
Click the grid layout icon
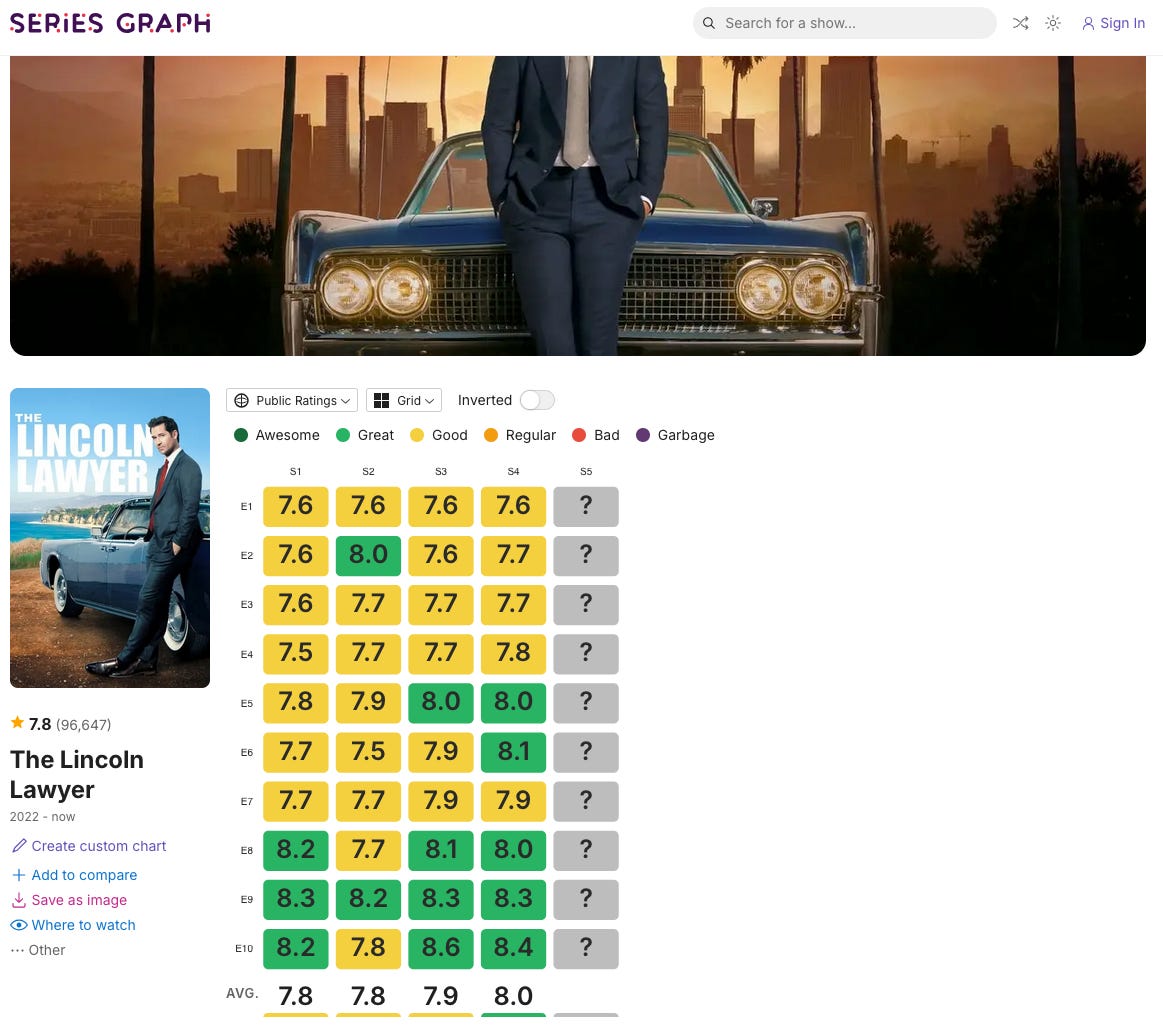(381, 401)
